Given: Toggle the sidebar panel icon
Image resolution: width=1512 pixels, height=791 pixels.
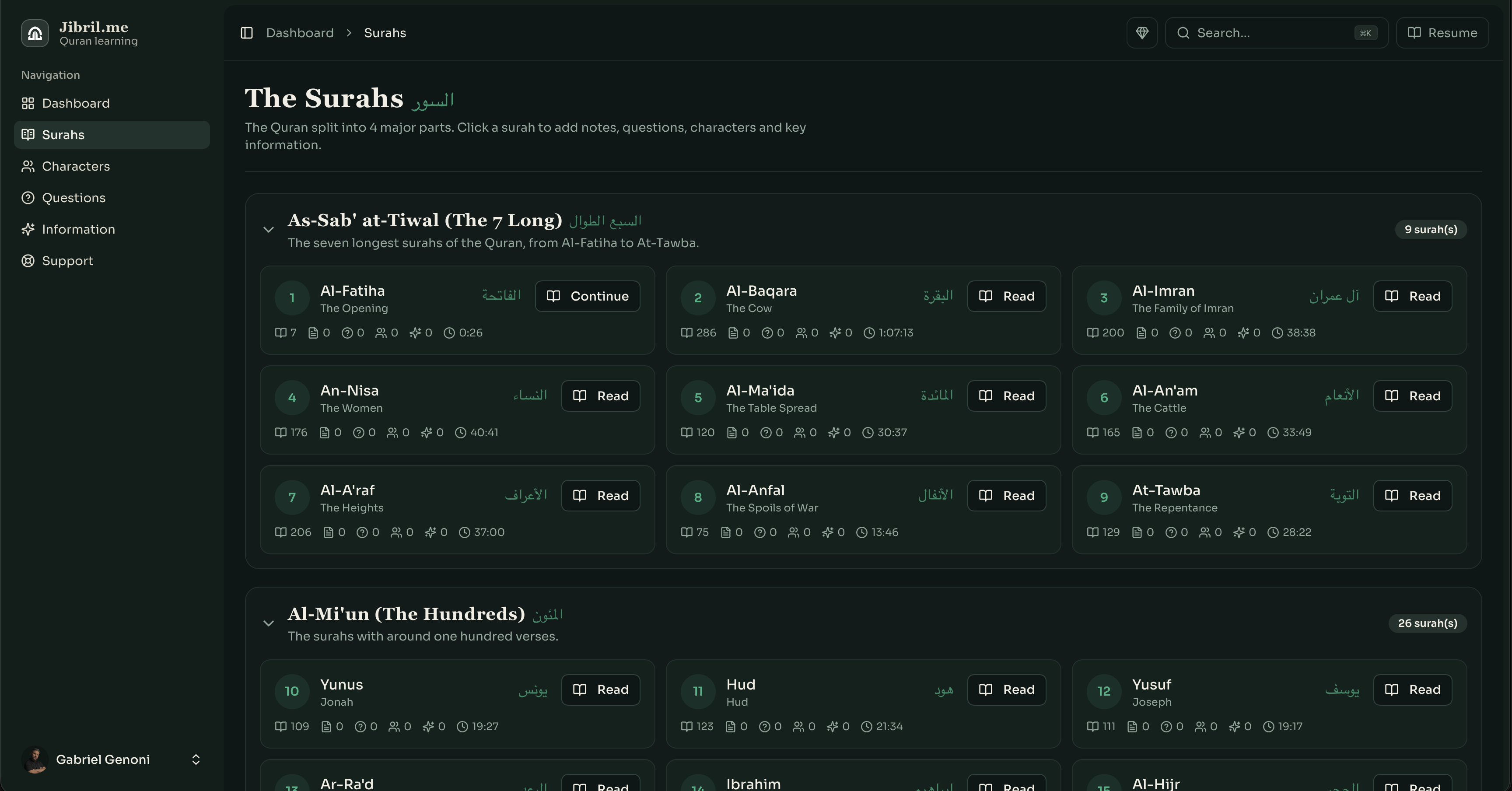Looking at the screenshot, I should [x=246, y=33].
